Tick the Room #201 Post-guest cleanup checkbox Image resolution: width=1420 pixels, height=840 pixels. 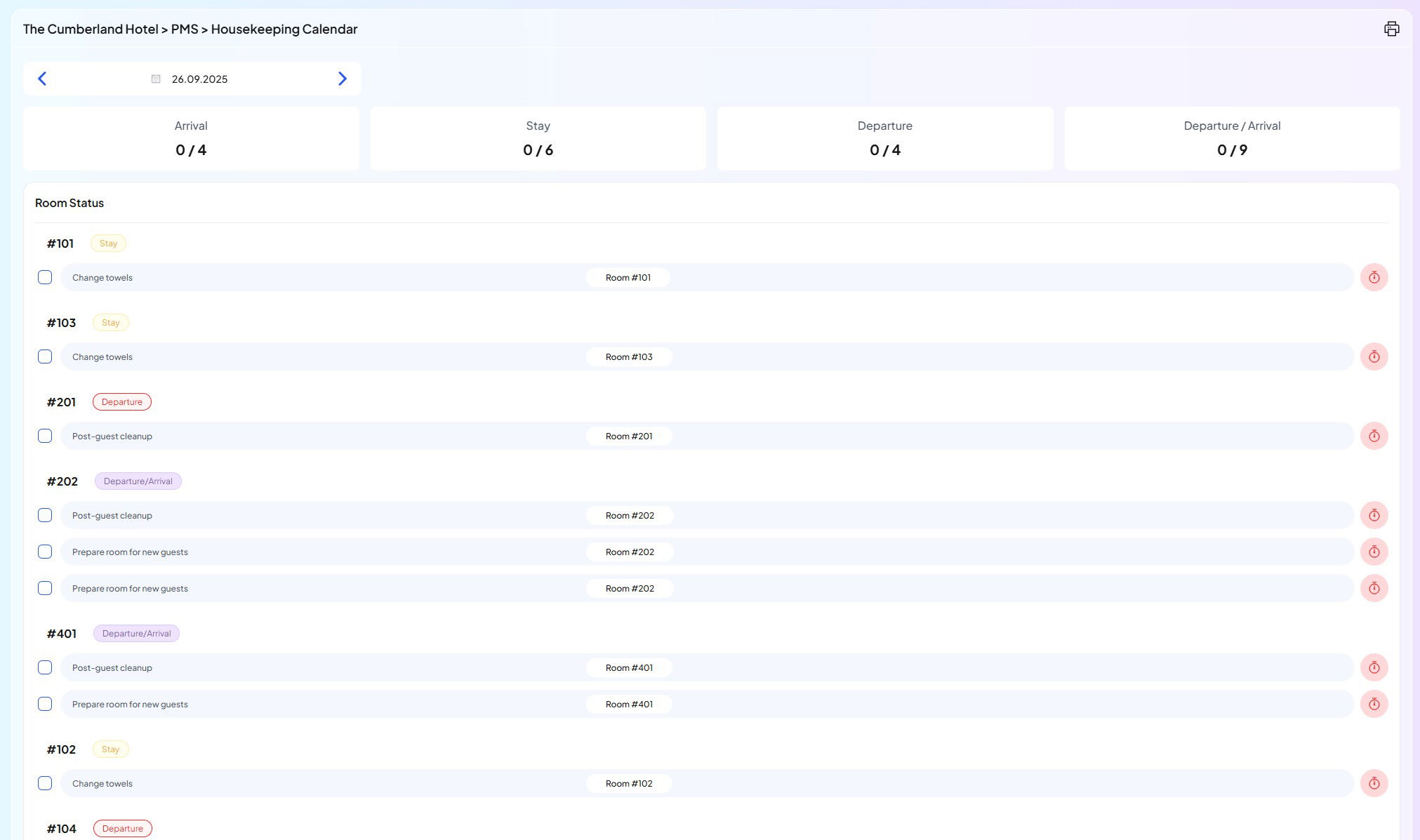pos(45,436)
